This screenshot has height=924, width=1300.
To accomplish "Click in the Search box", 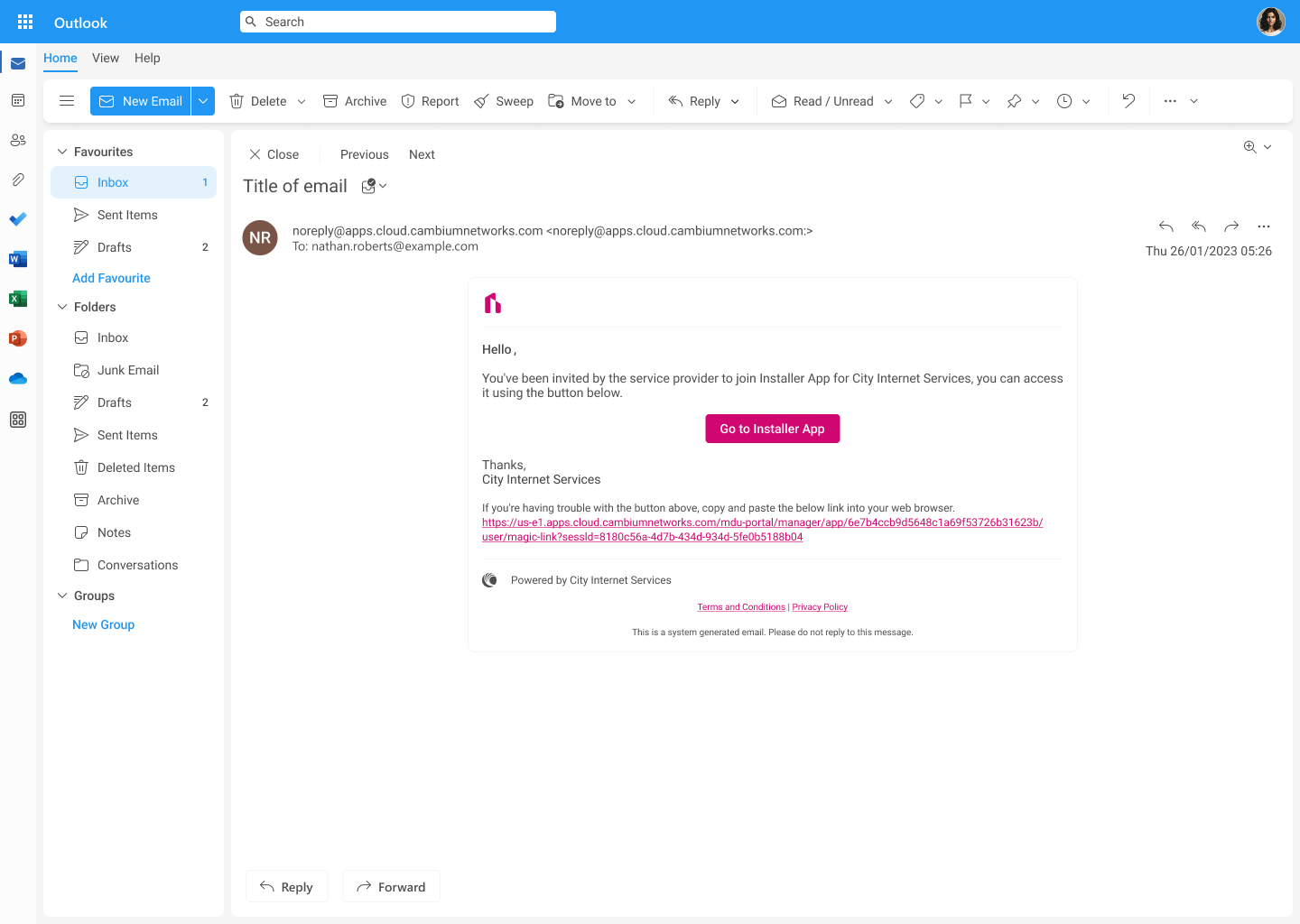I will [x=398, y=22].
